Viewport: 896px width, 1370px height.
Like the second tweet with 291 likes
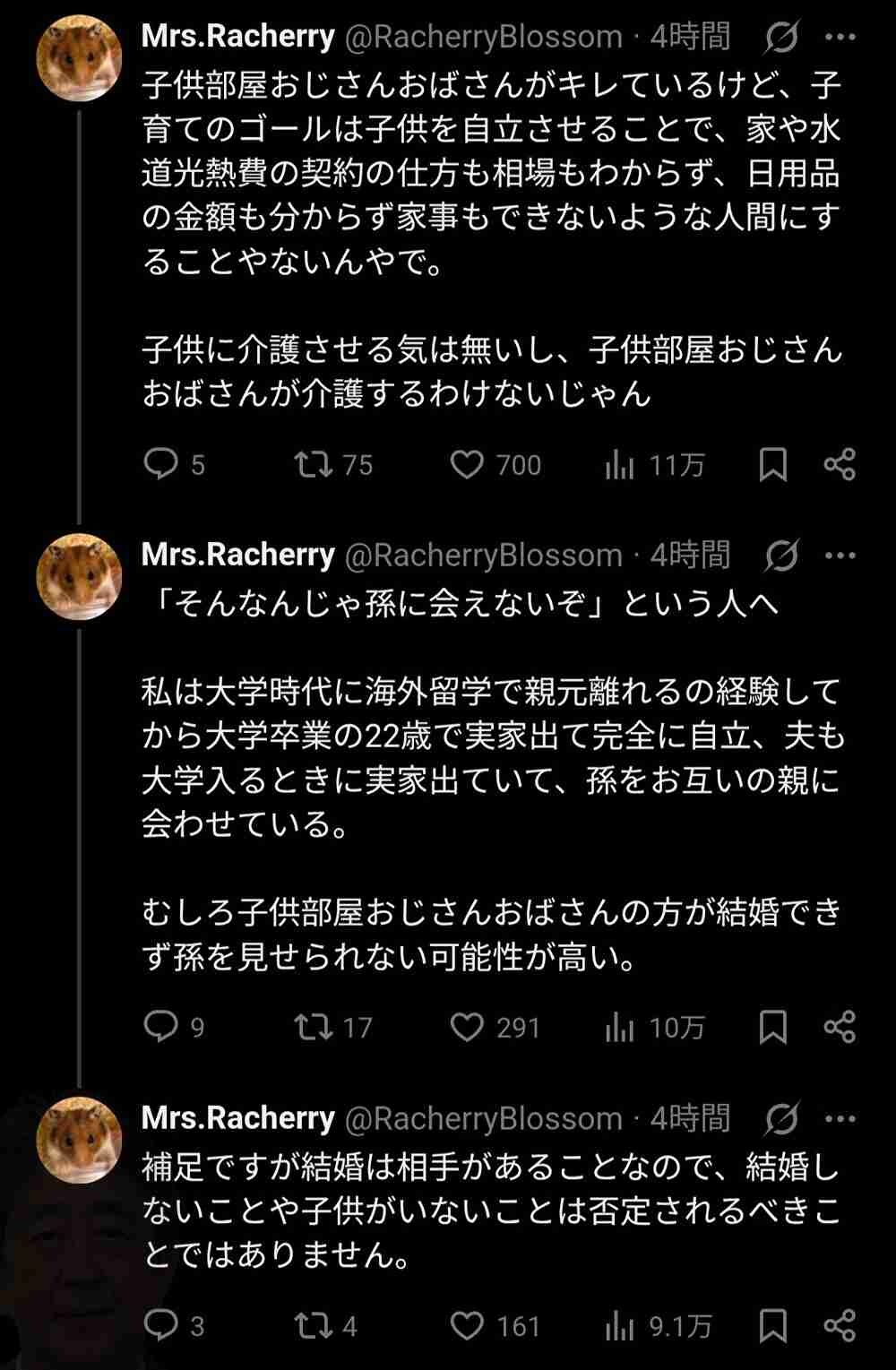(467, 1027)
